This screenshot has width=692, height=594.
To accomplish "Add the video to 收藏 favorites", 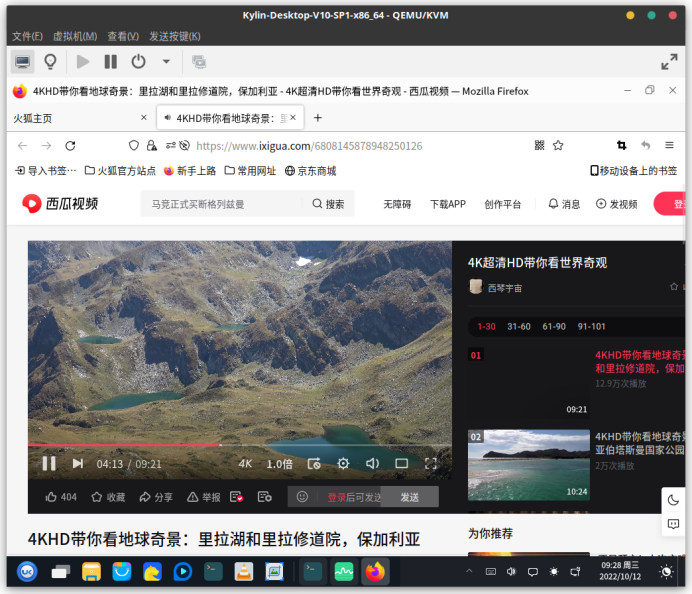I will (x=108, y=497).
